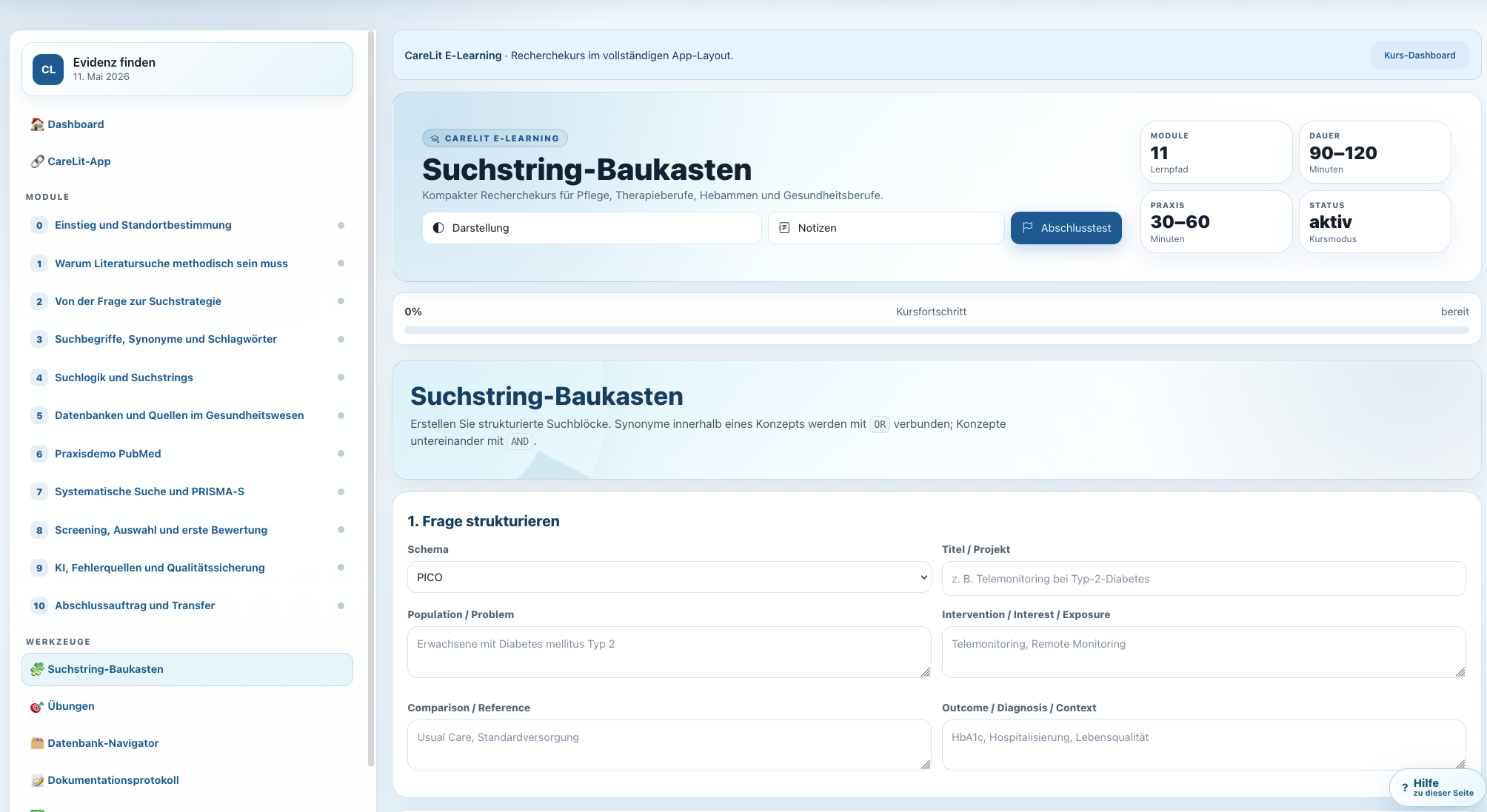Open module Suchbegriffe, Synonyme und Schlagwörter
Screen dimensions: 1487x812
click(187, 339)
